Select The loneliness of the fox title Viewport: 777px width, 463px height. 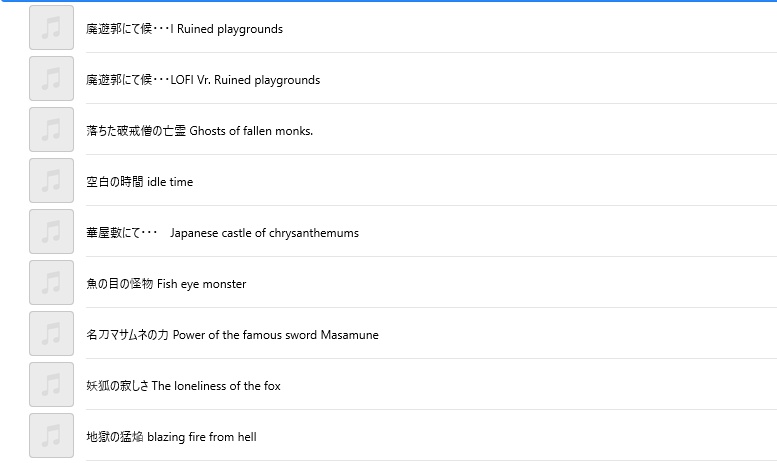point(183,386)
